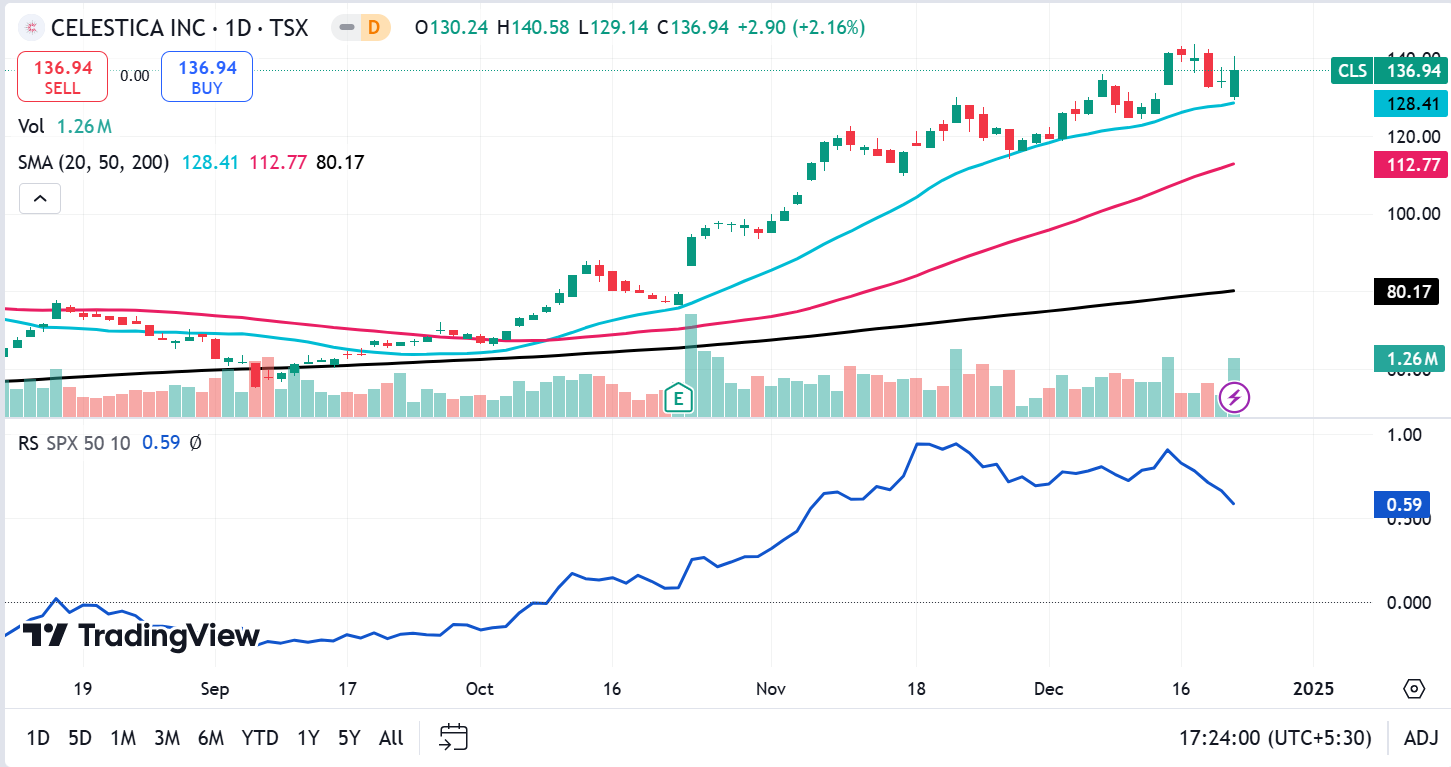Click the orange 'D' data badge
This screenshot has height=767, width=1451.
pos(374,27)
